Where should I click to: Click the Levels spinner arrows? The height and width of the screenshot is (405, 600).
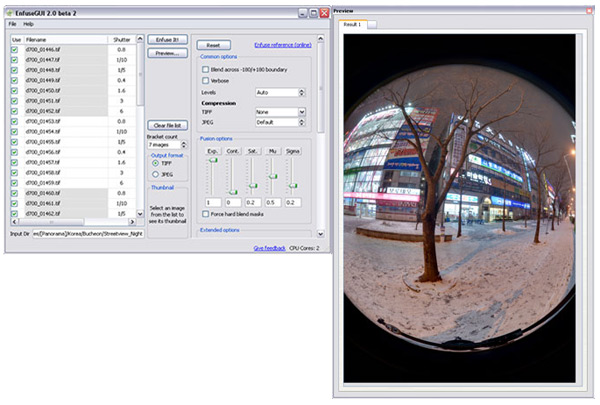[302, 92]
